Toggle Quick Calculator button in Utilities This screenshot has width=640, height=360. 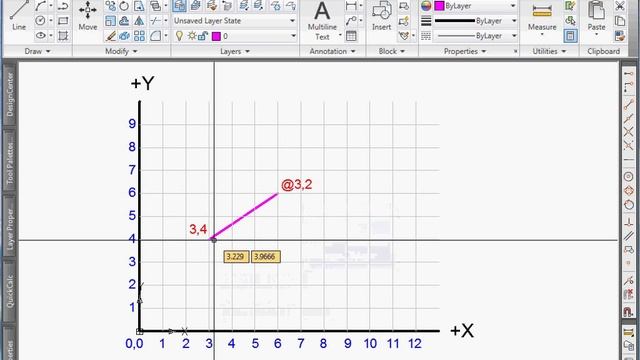pos(570,36)
